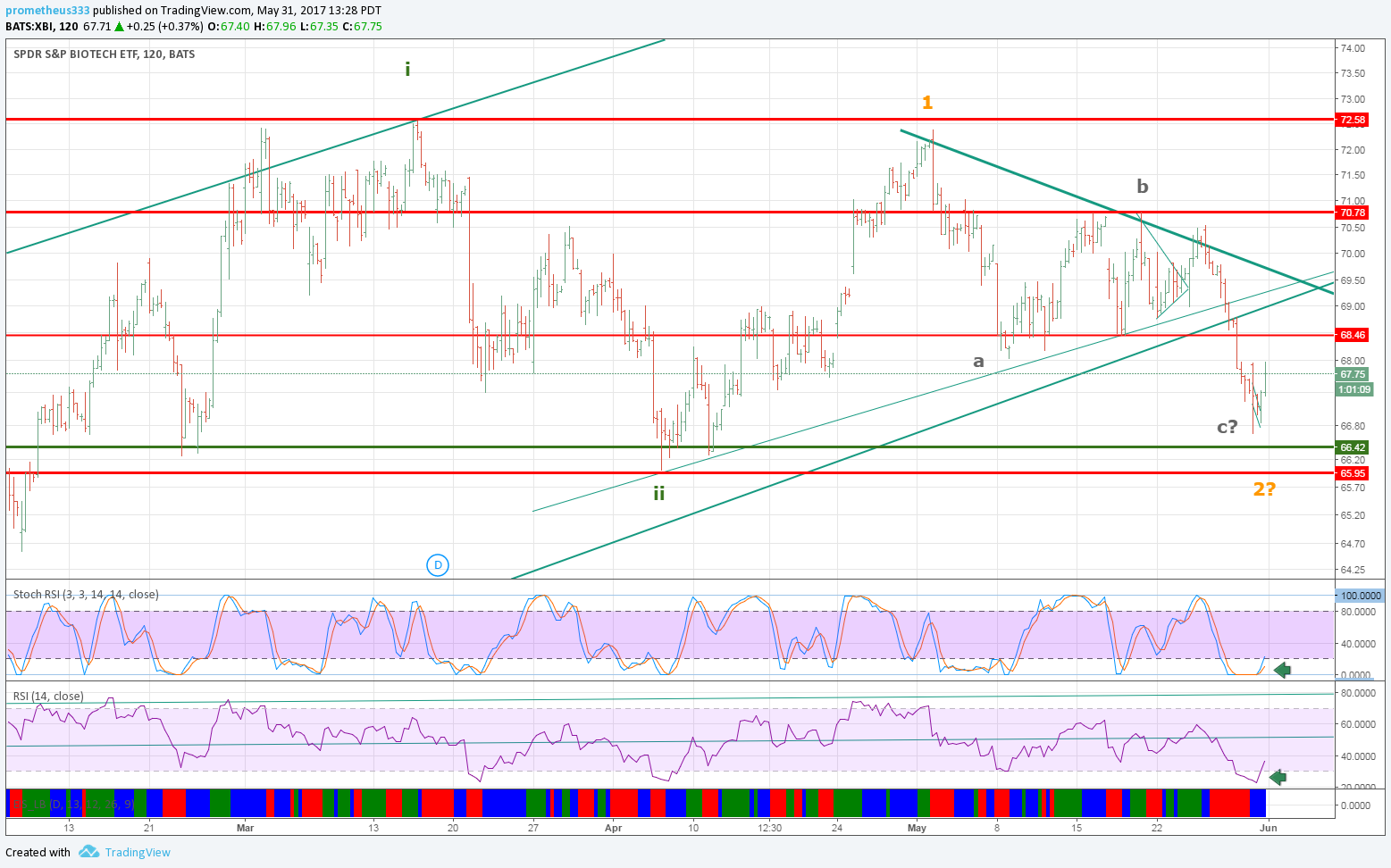This screenshot has height=868, width=1391.
Task: Click the TradingView link beside 'Created with'
Action: point(138,852)
